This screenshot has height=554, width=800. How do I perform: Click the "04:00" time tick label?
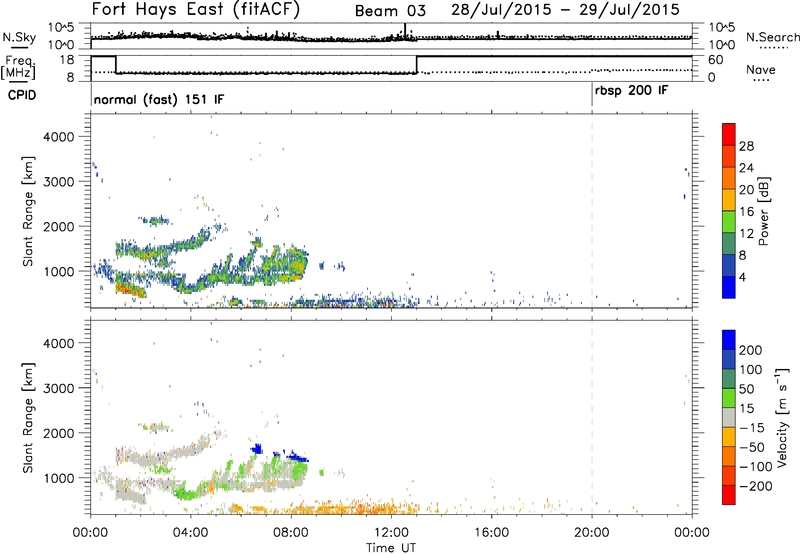(190, 533)
